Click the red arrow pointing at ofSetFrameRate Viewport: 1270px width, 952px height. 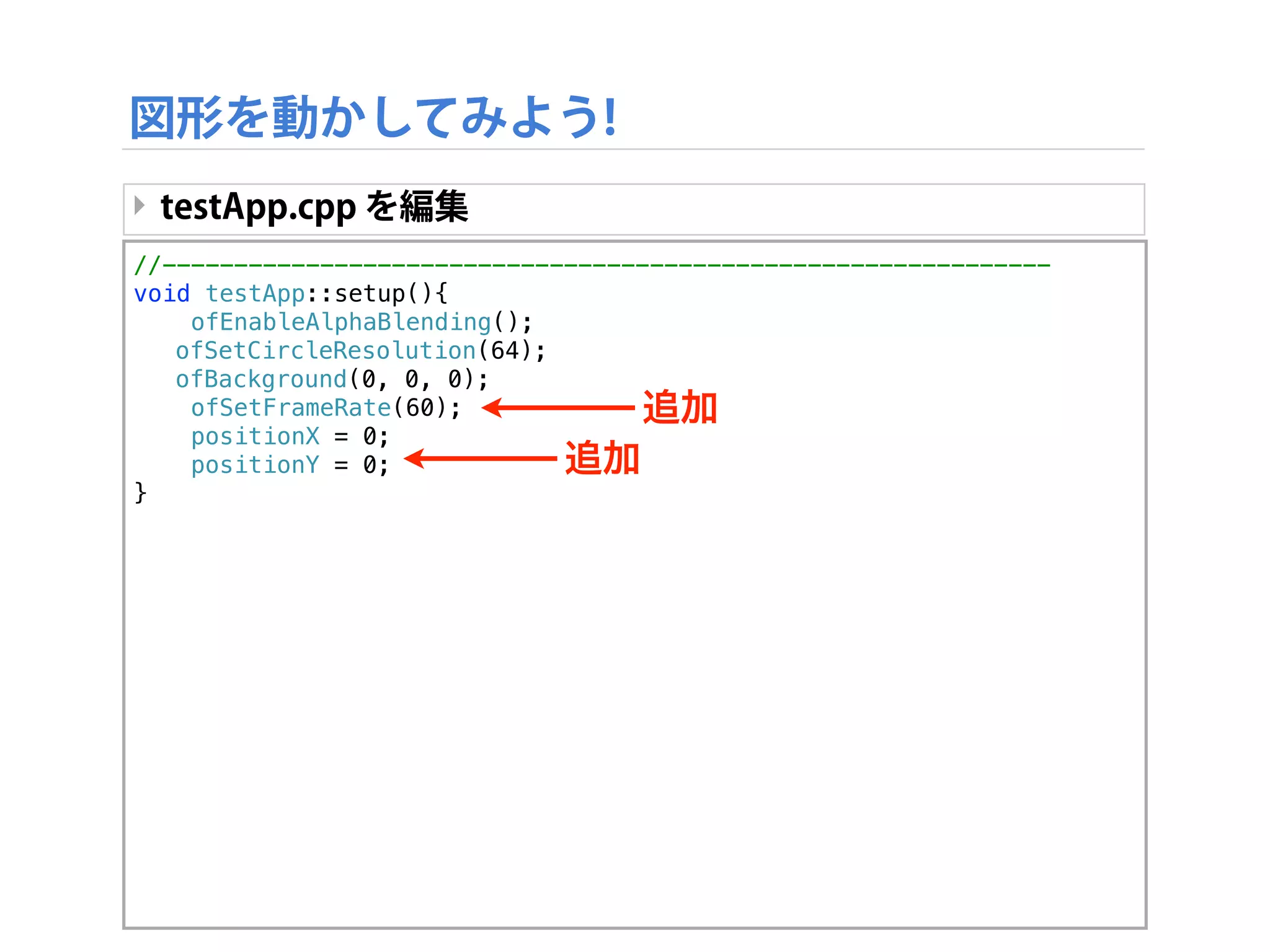(557, 408)
